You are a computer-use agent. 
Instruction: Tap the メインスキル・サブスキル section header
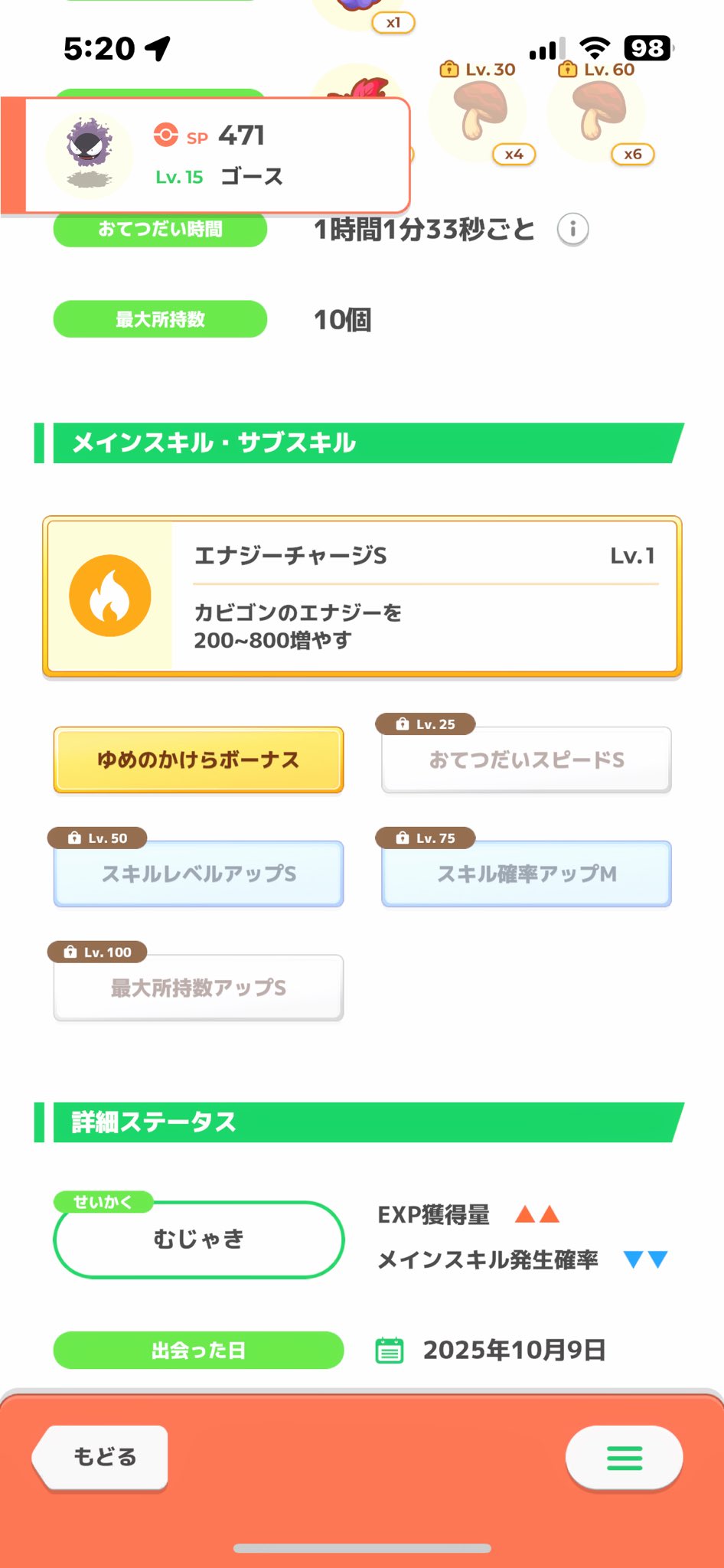pos(360,443)
